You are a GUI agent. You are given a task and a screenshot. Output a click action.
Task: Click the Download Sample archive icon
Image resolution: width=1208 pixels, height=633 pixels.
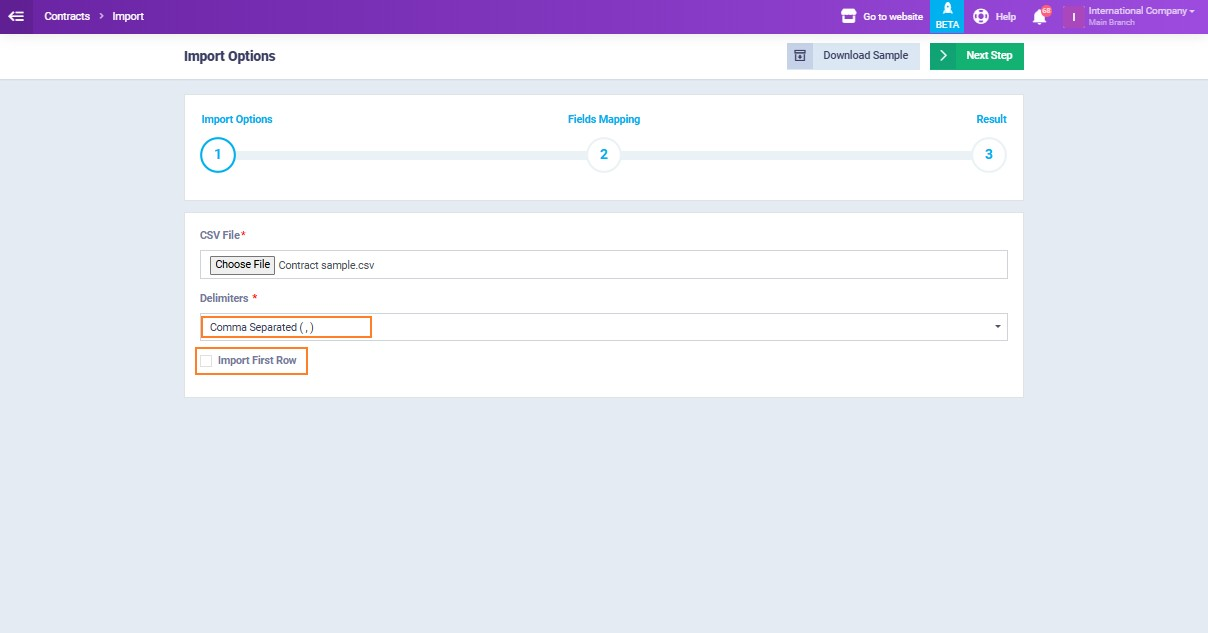[x=800, y=56]
